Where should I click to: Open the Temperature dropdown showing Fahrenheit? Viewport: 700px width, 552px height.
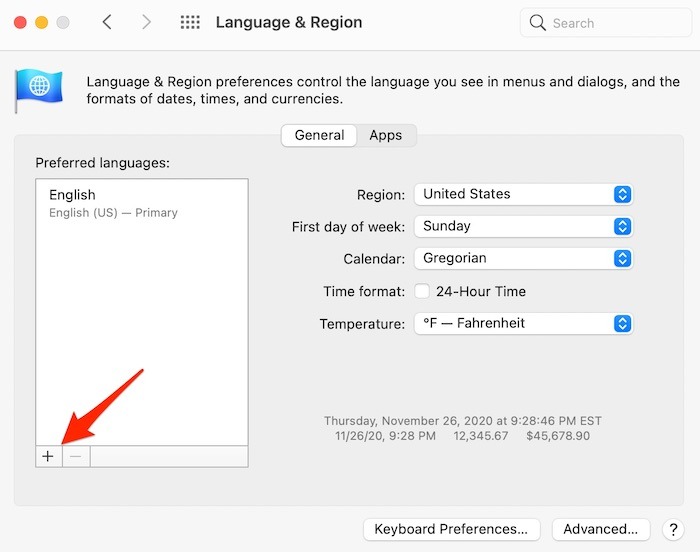[523, 323]
